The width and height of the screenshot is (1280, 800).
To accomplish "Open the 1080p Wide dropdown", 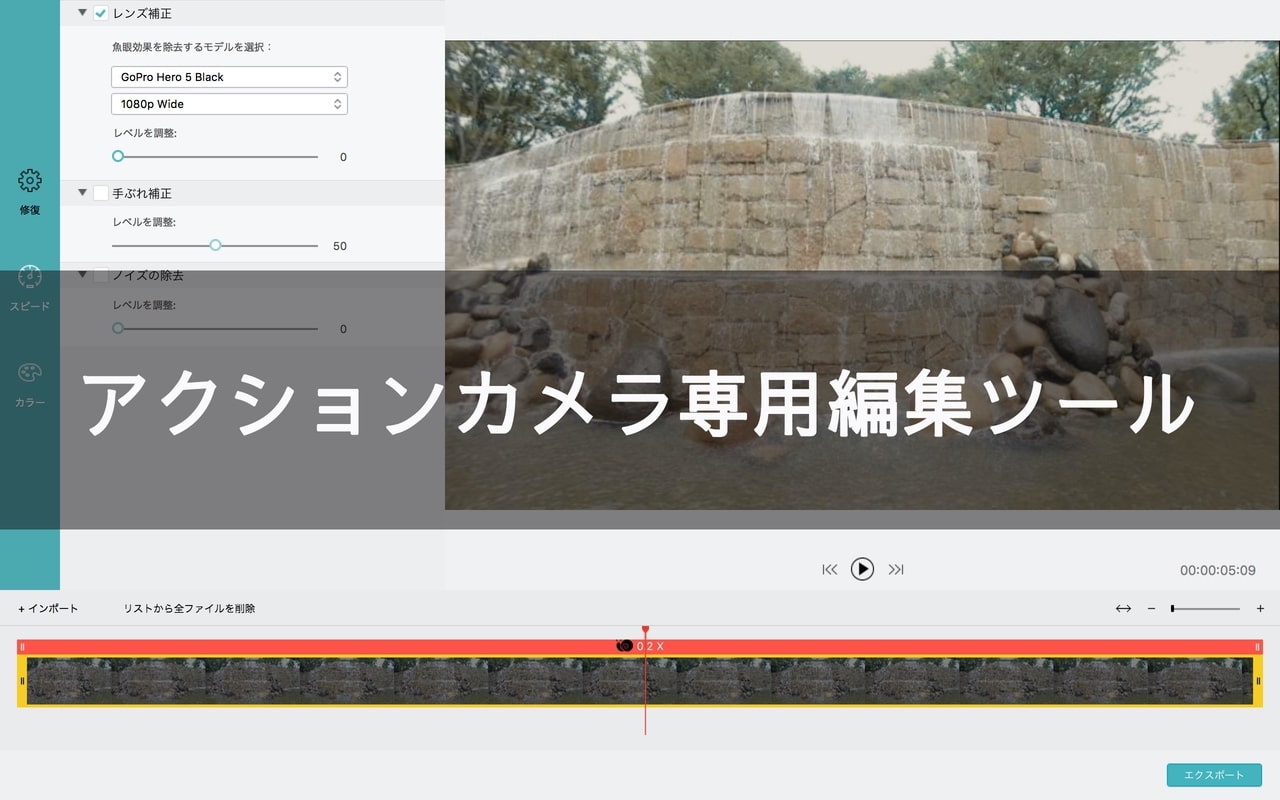I will pyautogui.click(x=229, y=104).
